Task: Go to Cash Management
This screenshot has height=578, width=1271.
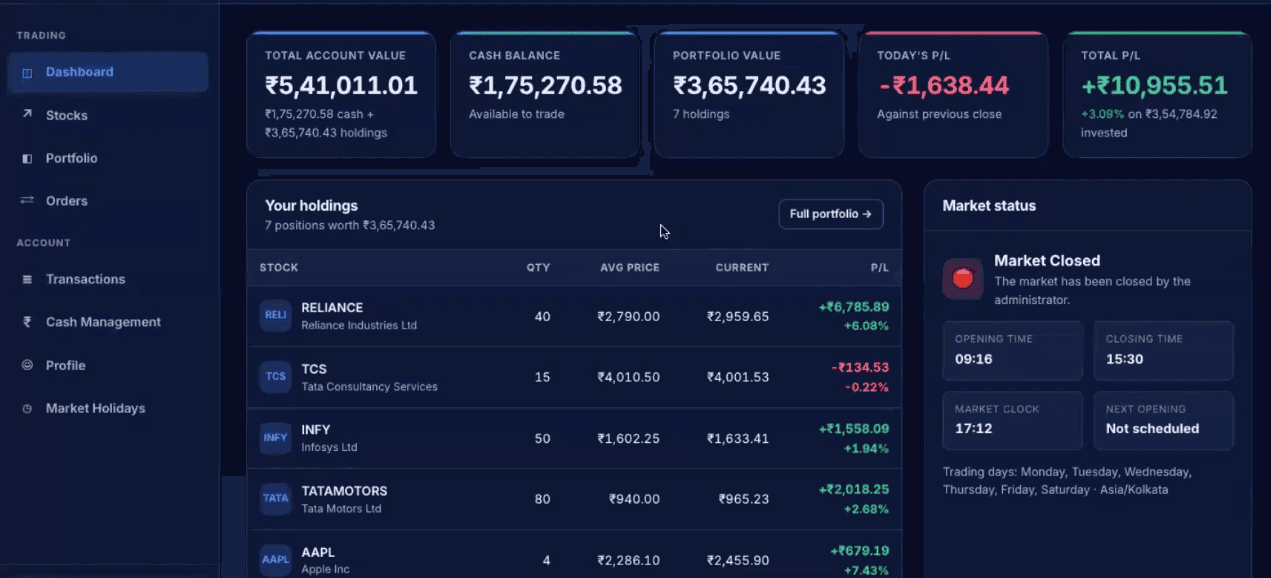Action: [108, 322]
